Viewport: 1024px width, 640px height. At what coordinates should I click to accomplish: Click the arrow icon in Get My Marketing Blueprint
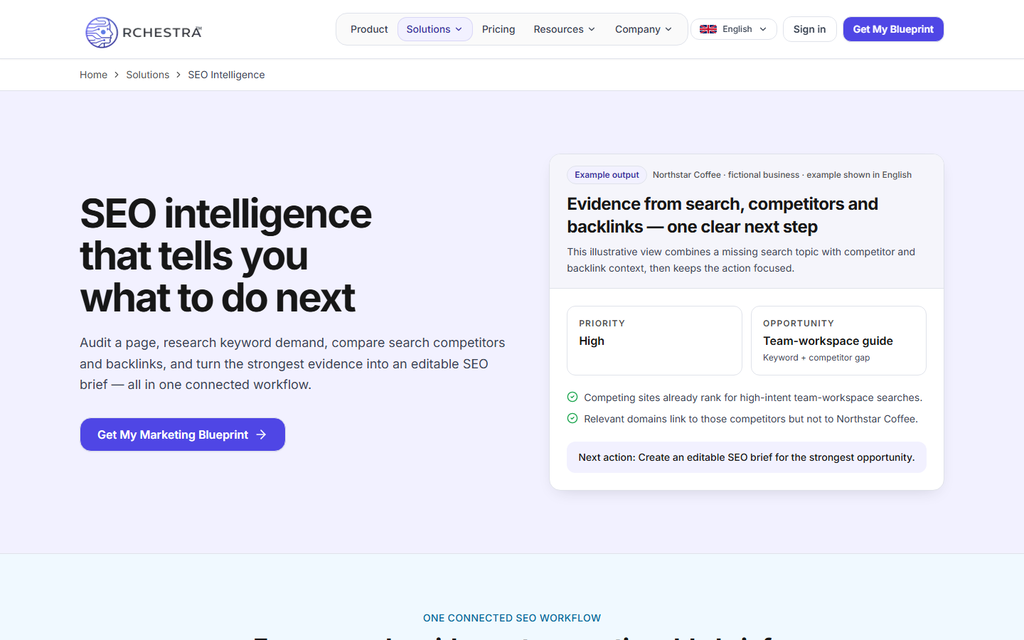[x=261, y=435]
